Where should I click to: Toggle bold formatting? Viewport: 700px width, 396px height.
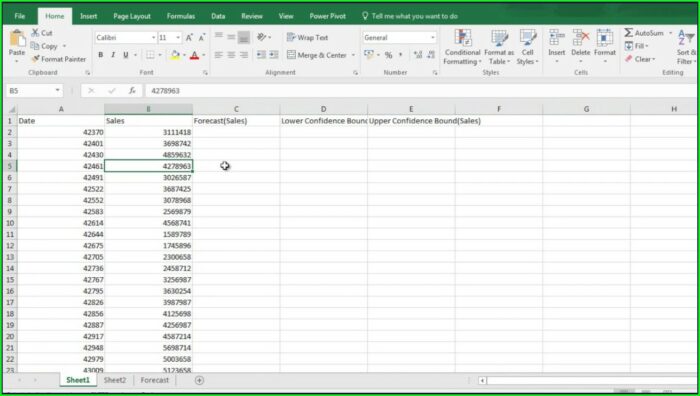[100, 55]
